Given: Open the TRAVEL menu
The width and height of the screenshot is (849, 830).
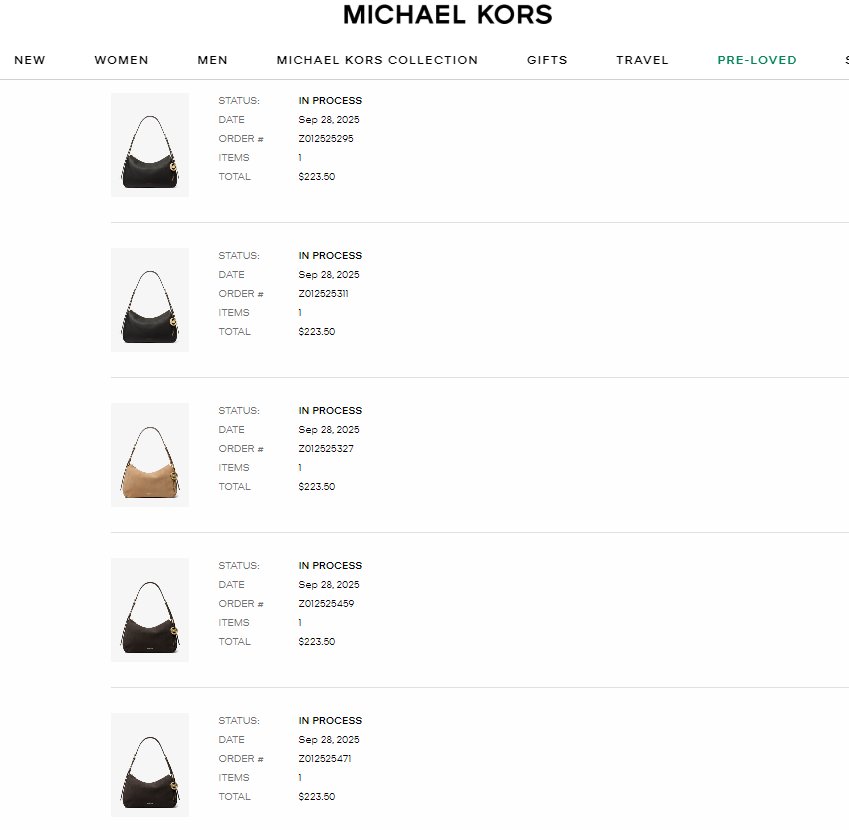Looking at the screenshot, I should tap(642, 60).
